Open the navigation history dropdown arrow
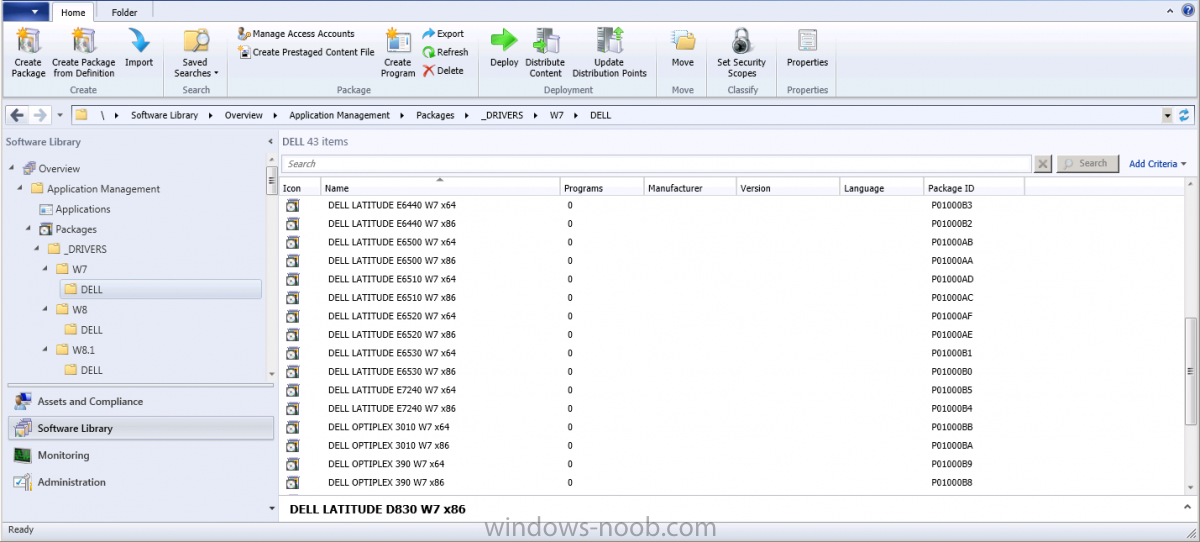1200x542 pixels. [x=60, y=115]
